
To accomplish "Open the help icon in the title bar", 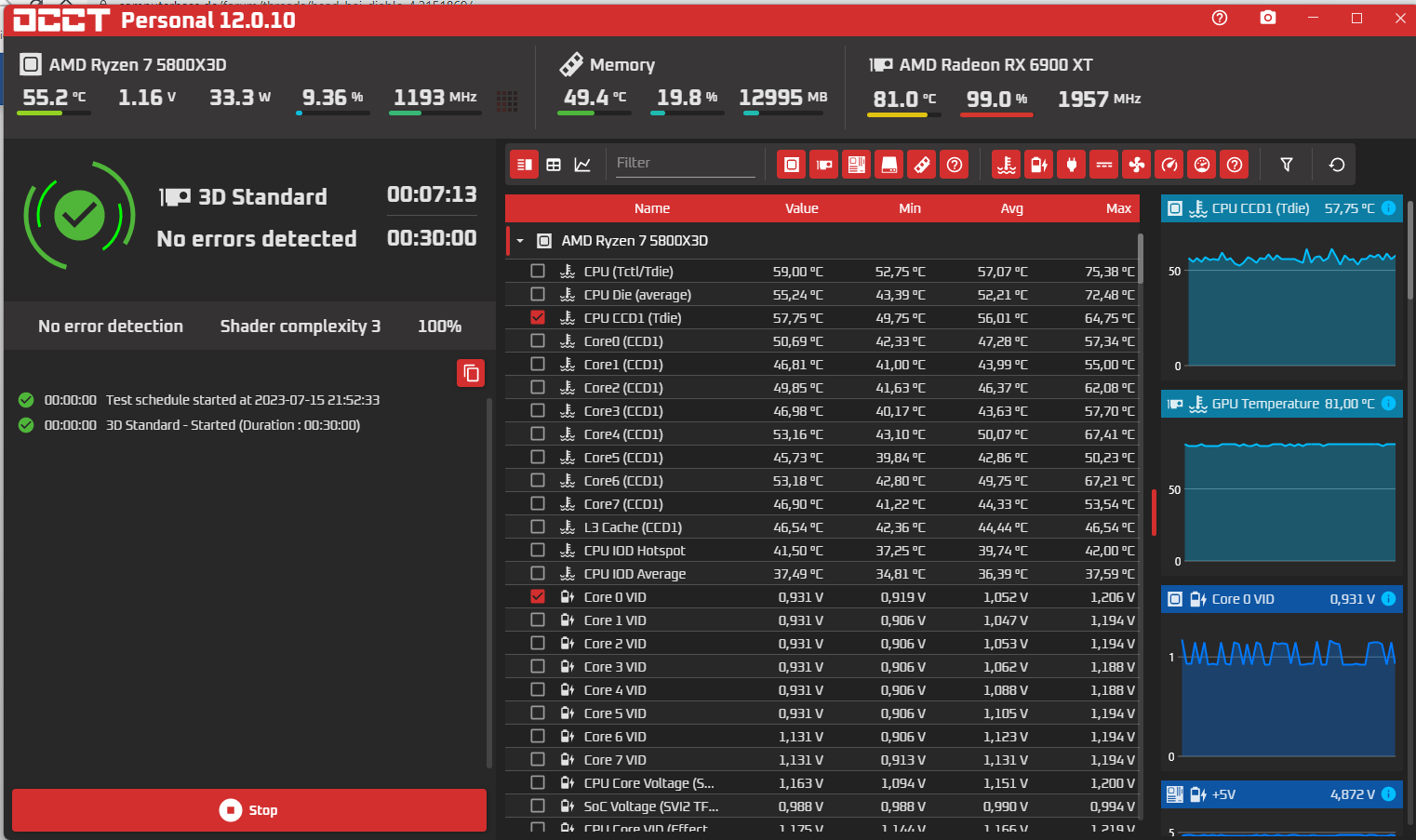I will [x=1220, y=18].
